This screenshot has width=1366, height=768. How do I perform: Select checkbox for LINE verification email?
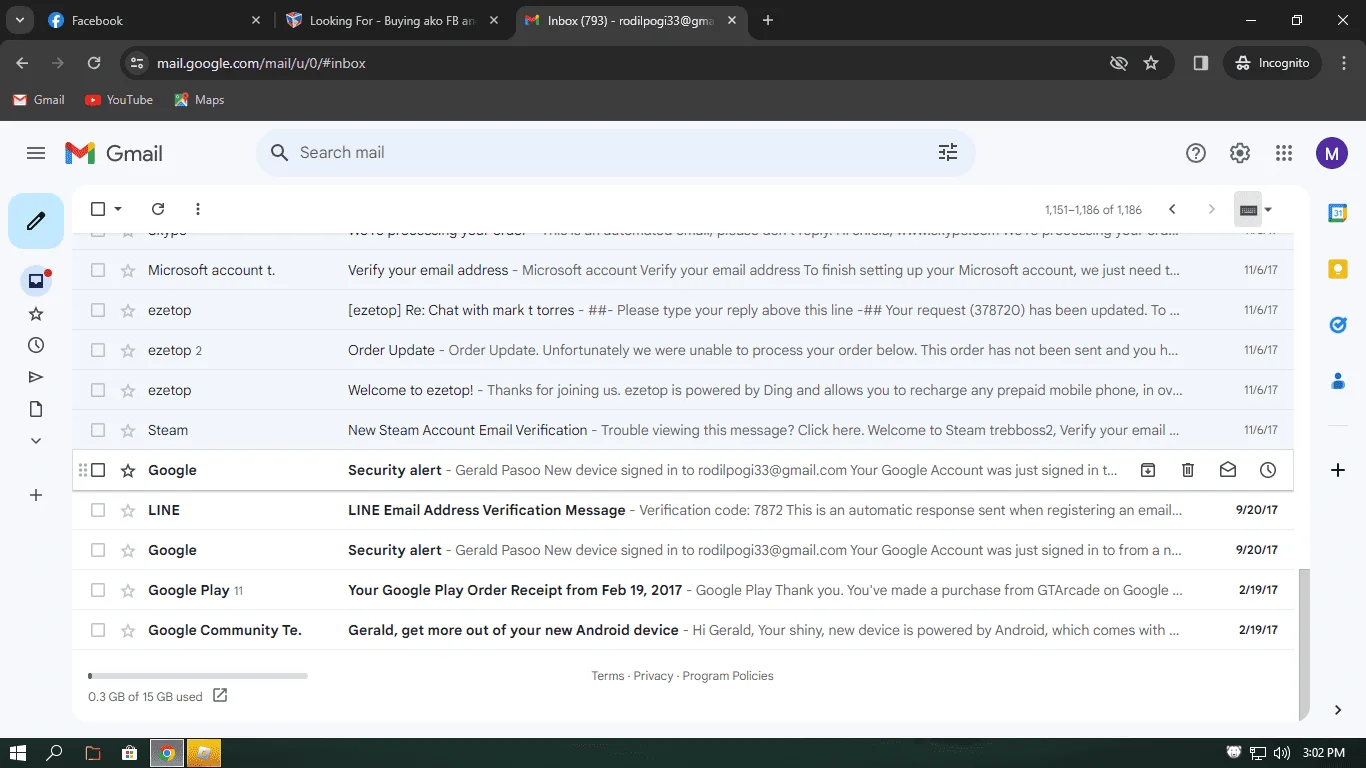pyautogui.click(x=98, y=510)
